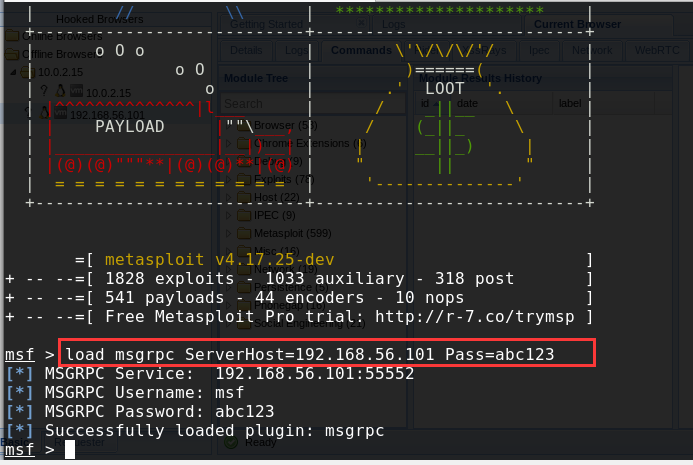The height and width of the screenshot is (465, 693).
Task: Click the Linux penguin icon beside 192.168.56.101
Action: tap(45, 113)
